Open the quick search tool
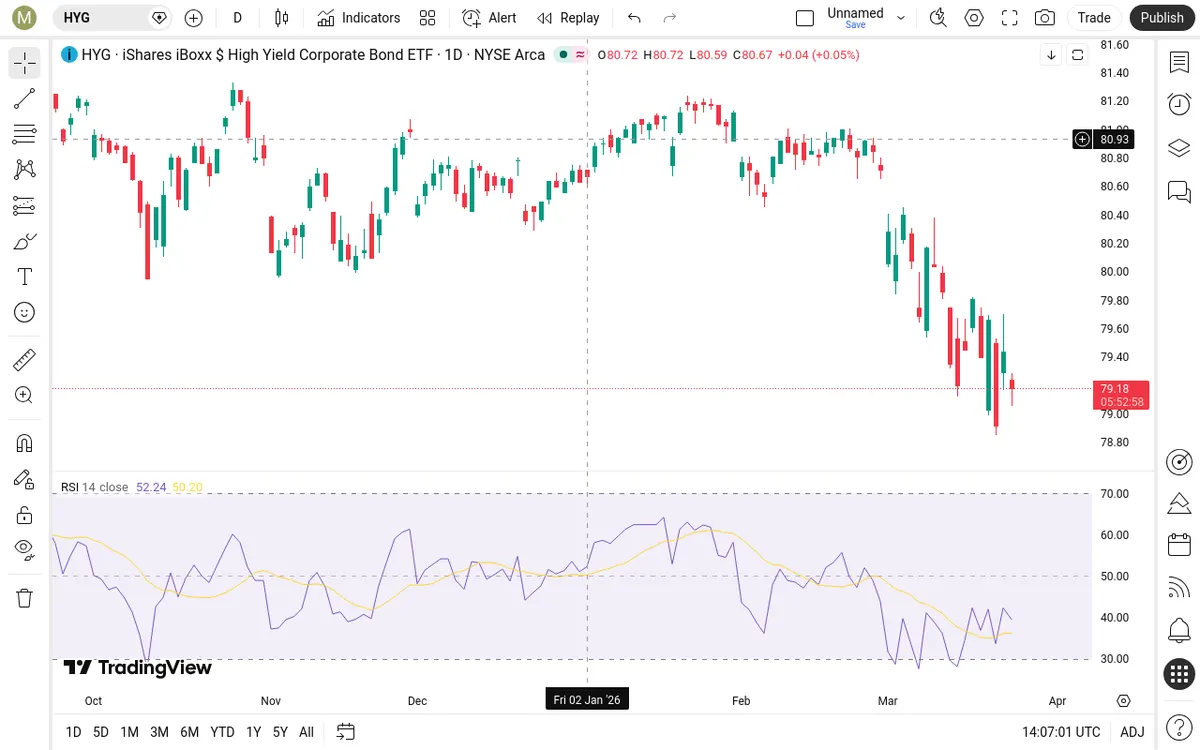This screenshot has height=750, width=1200. 937,17
